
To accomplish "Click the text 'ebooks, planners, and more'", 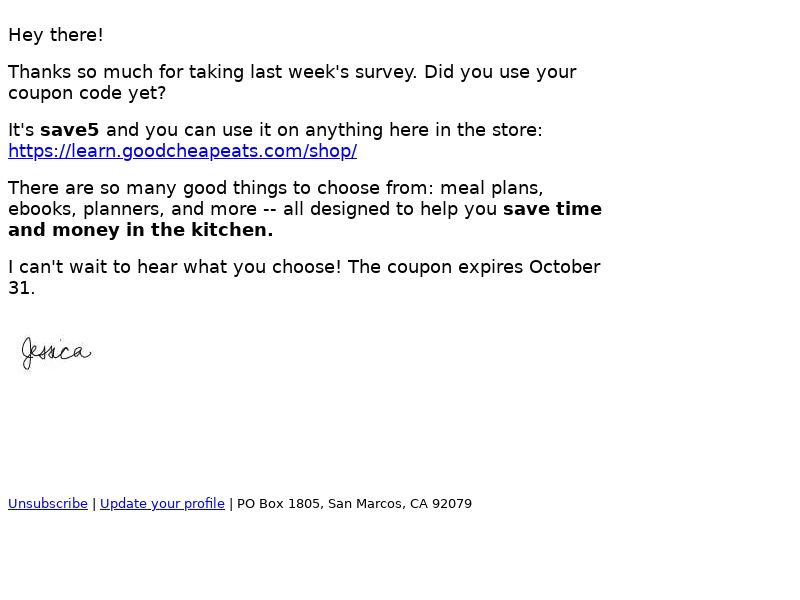I will coord(133,209).
